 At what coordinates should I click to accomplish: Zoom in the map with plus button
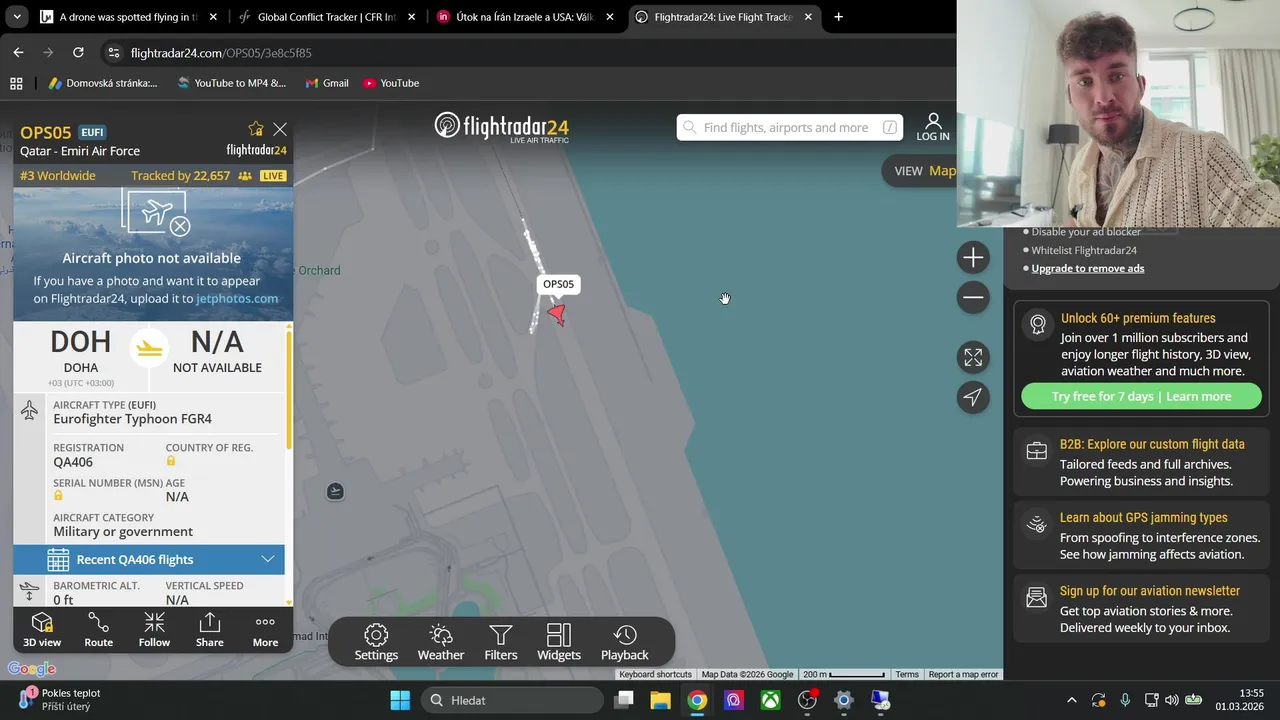pyautogui.click(x=973, y=258)
